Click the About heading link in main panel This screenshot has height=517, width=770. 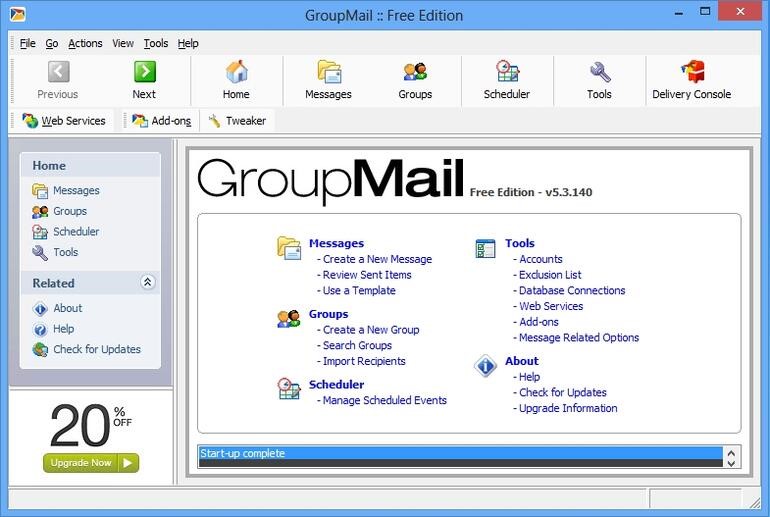tap(522, 361)
